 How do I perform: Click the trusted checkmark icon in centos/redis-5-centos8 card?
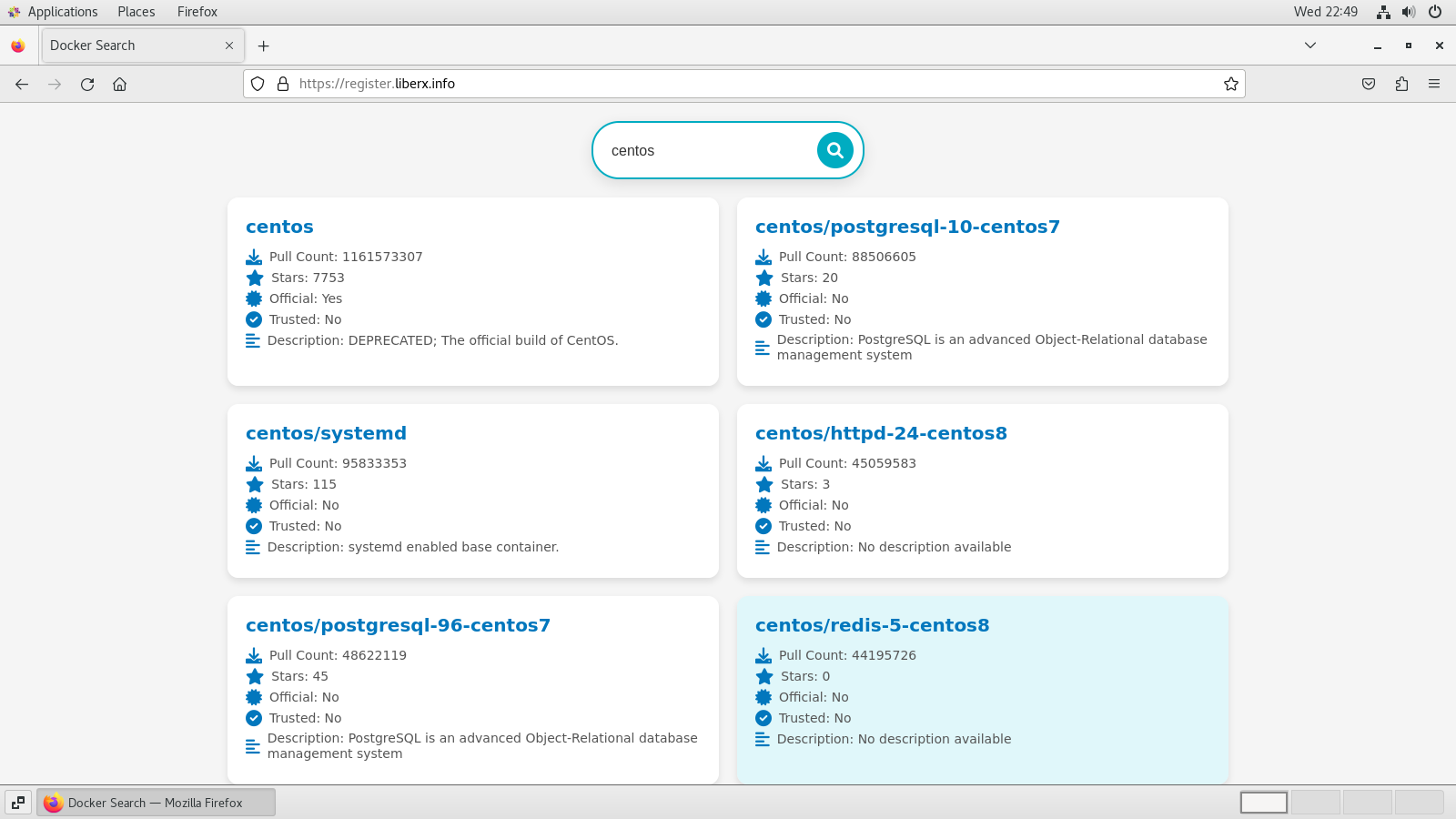[763, 718]
